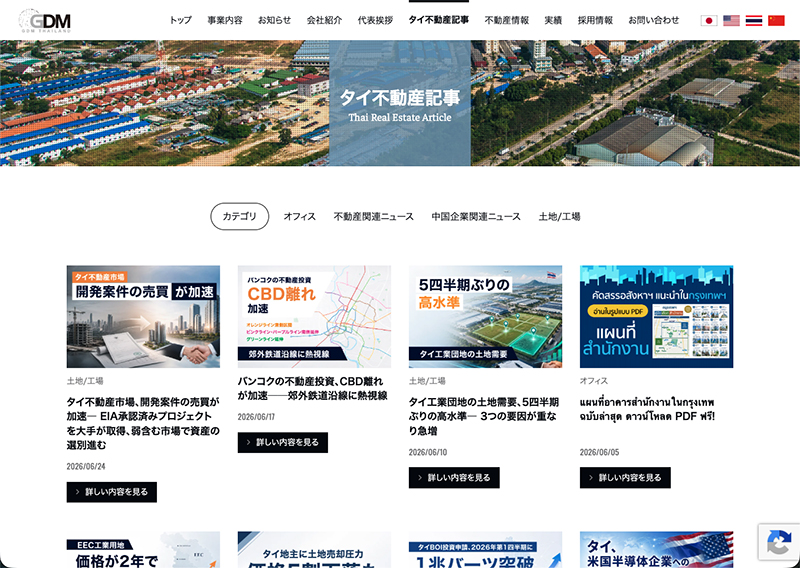Filter articles by 中国企業関連ニュース category
This screenshot has height=568, width=800.
pos(476,216)
